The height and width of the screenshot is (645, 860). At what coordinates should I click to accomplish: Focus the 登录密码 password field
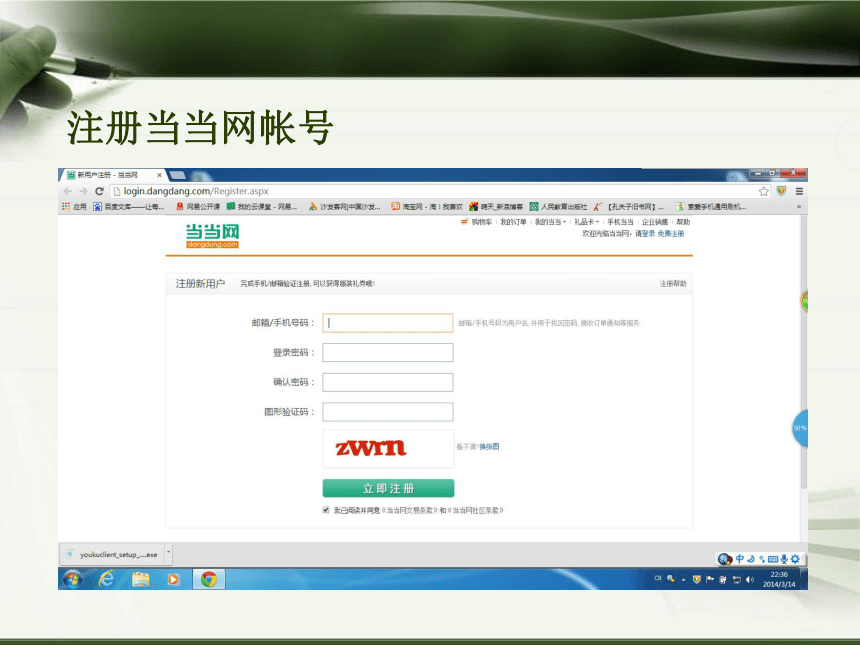388,353
